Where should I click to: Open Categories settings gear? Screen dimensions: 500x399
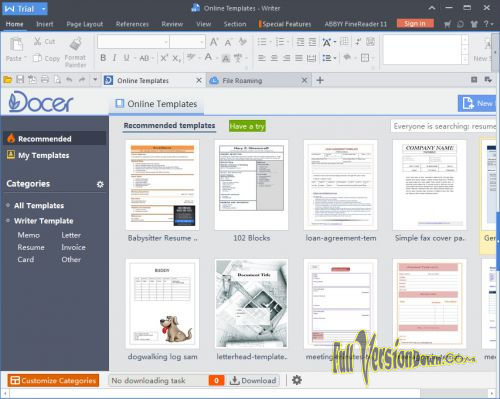pyautogui.click(x=100, y=184)
